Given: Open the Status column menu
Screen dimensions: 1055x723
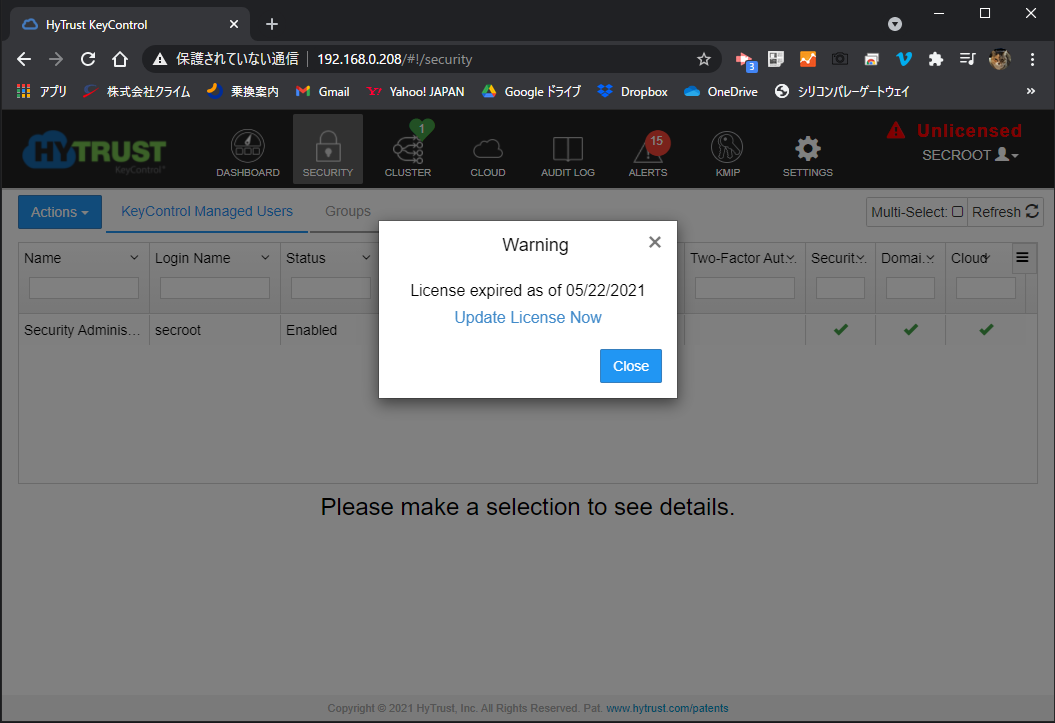Looking at the screenshot, I should click(x=366, y=258).
